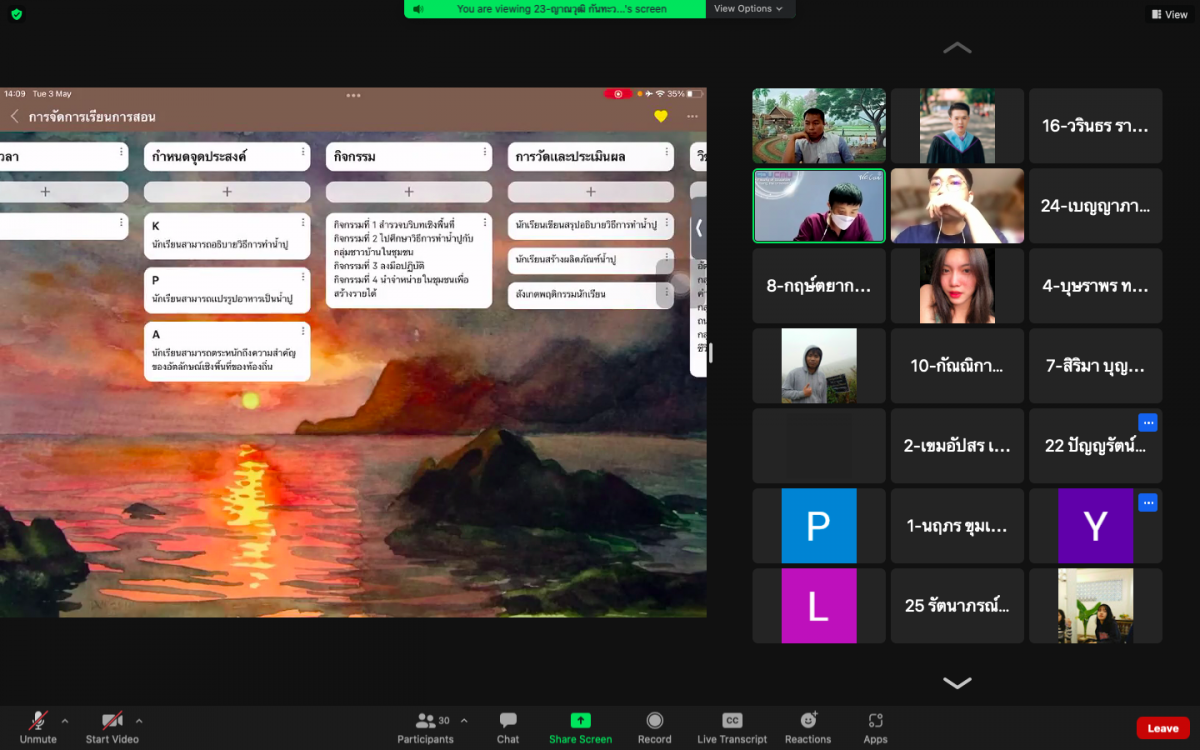Image resolution: width=1200 pixels, height=750 pixels.
Task: Click the yellow heart icon on board
Action: click(x=661, y=116)
